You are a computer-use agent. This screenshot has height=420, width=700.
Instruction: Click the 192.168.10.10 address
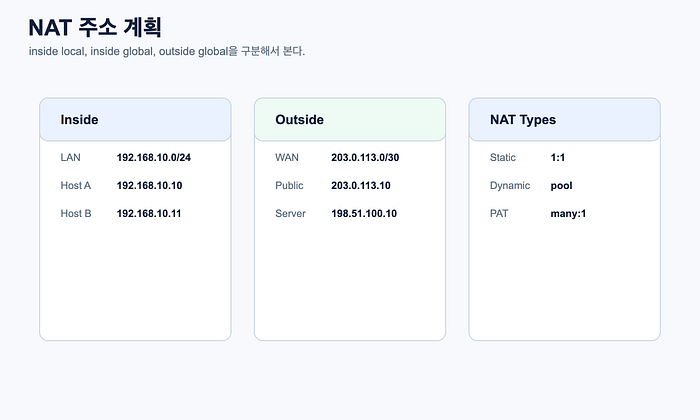(x=149, y=186)
